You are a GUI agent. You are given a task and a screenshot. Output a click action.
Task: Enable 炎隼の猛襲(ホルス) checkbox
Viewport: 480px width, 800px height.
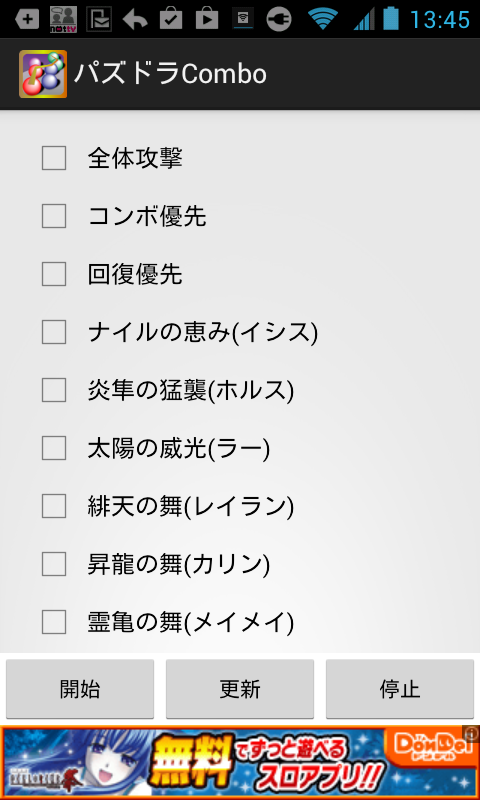[54, 390]
